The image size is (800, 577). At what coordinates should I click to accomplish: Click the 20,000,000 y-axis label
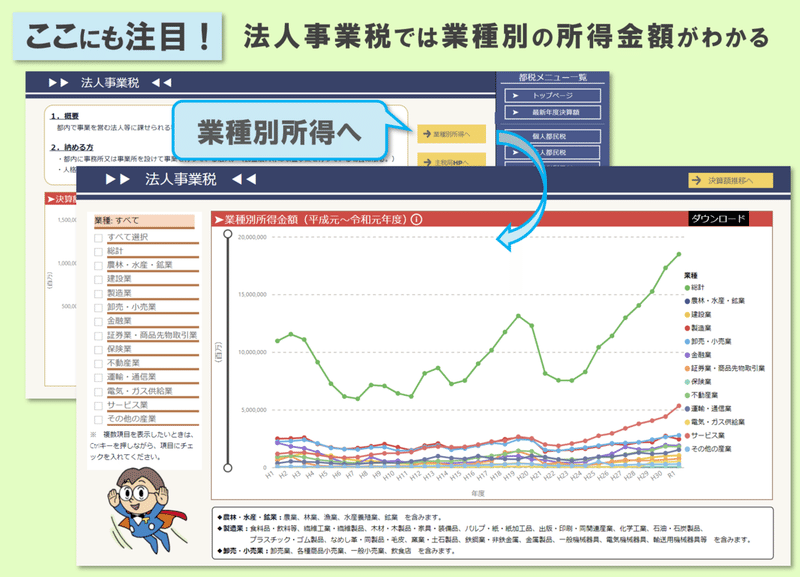pos(252,237)
